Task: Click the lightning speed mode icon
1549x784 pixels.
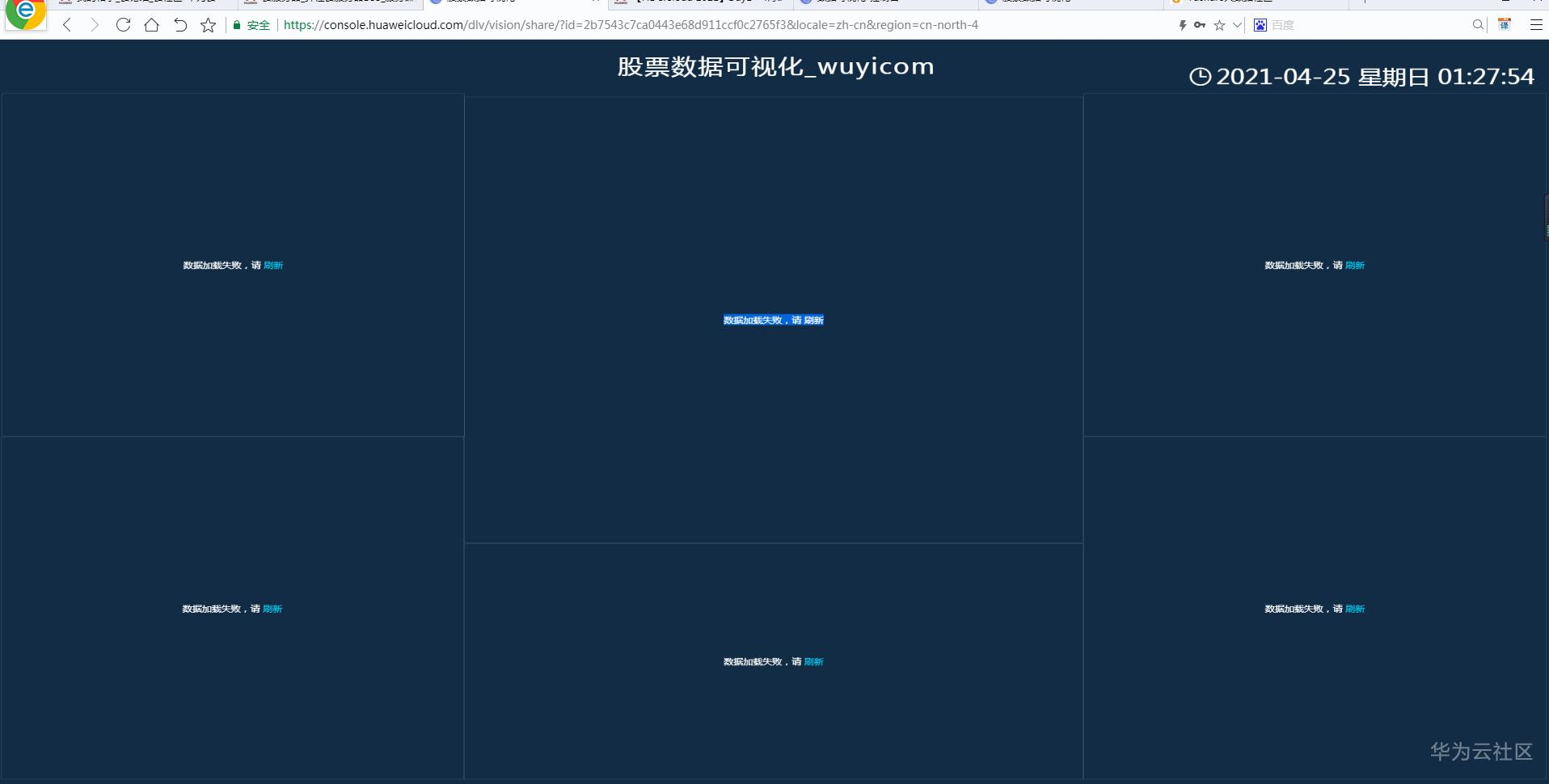Action: pyautogui.click(x=1183, y=25)
